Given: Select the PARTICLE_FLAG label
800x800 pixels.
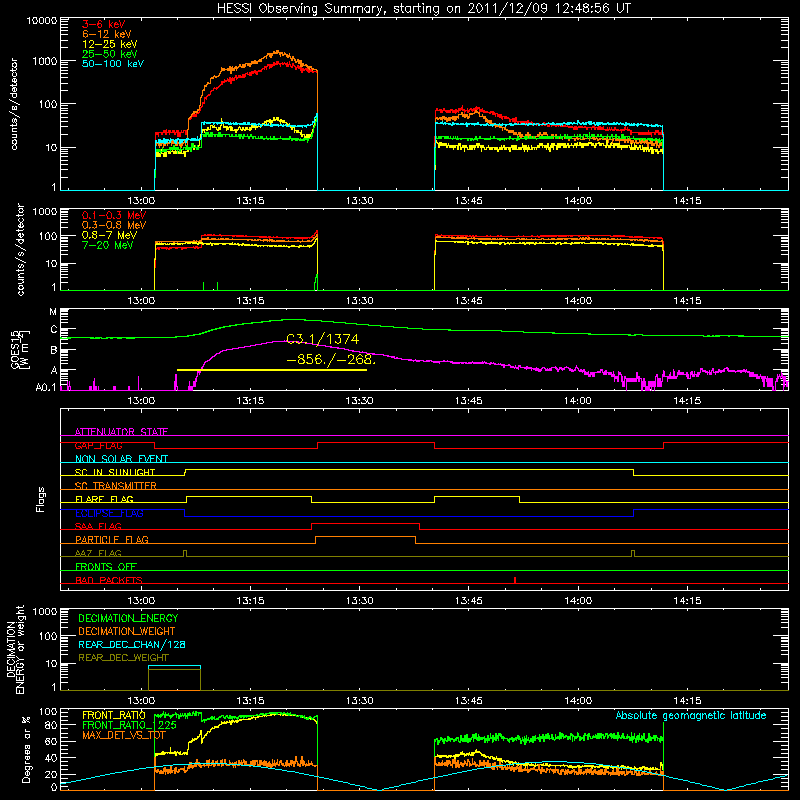Looking at the screenshot, I should (112, 539).
